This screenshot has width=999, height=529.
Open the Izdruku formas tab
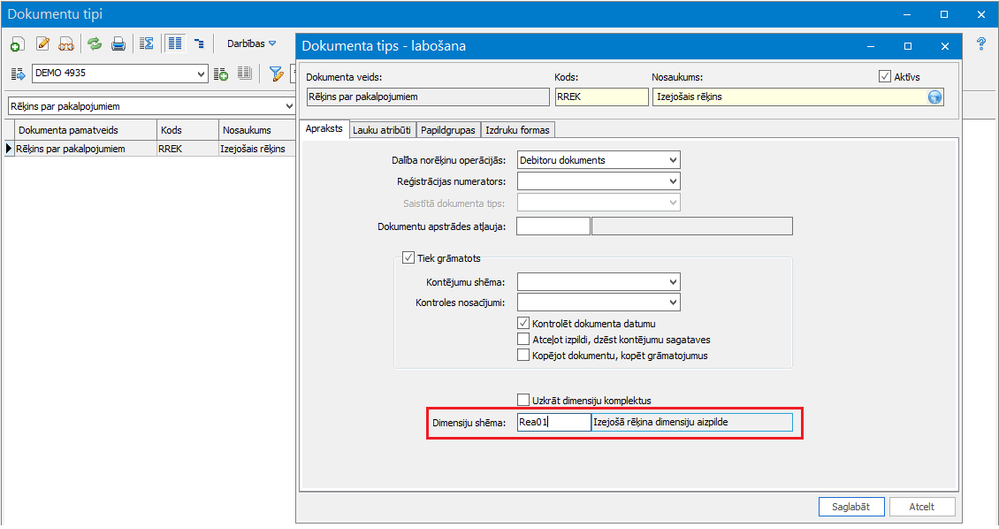click(x=517, y=130)
